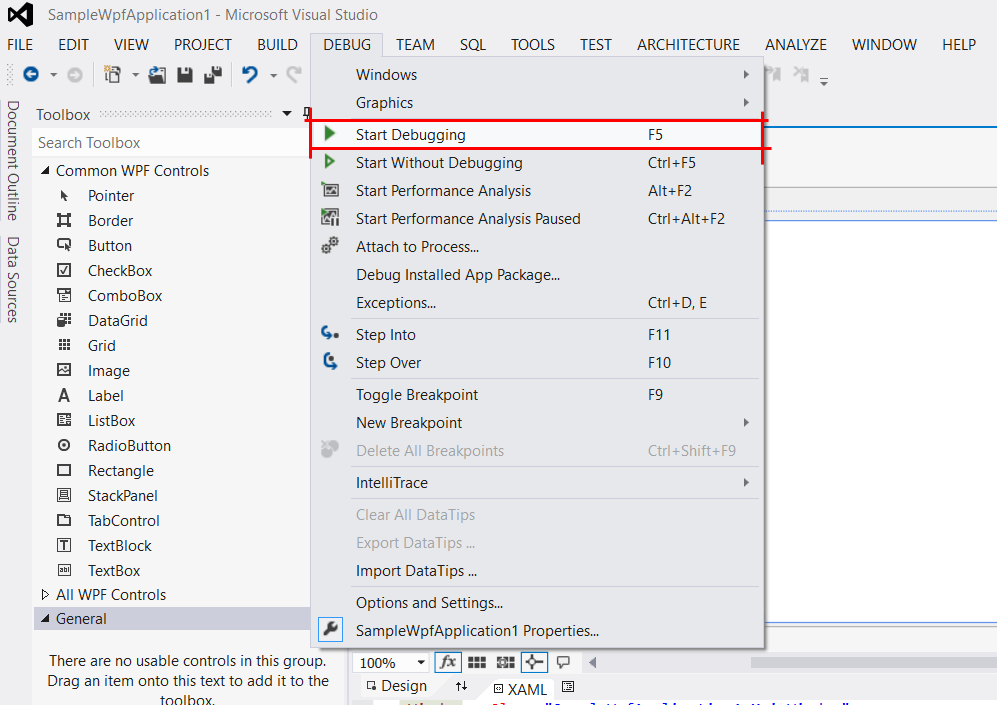Click the New Project toolbar icon

click(113, 75)
